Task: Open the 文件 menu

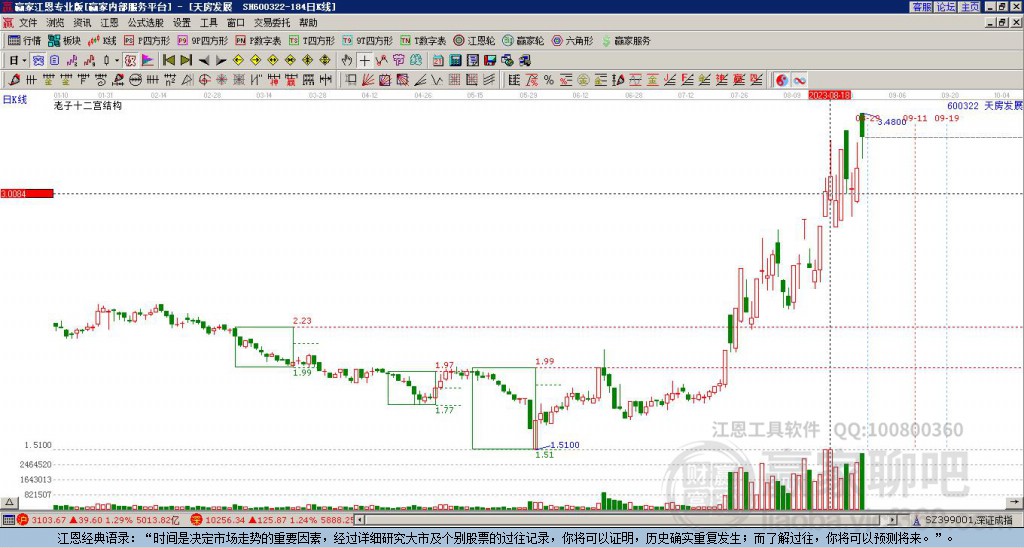Action: (x=27, y=23)
